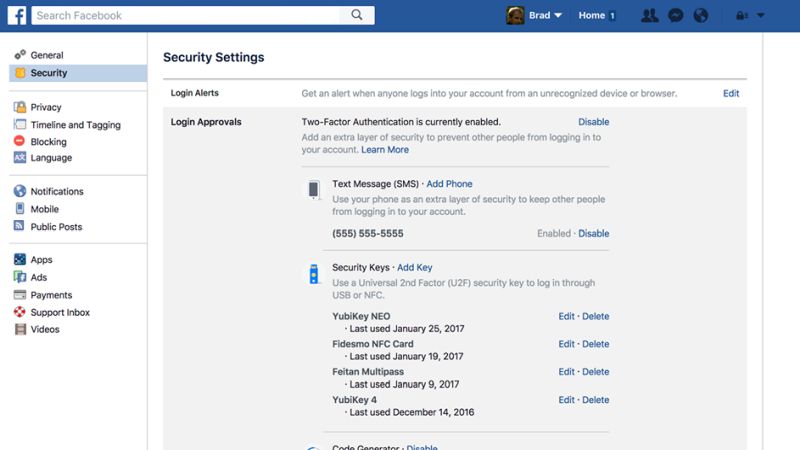Click the Search Facebook field

pos(186,15)
